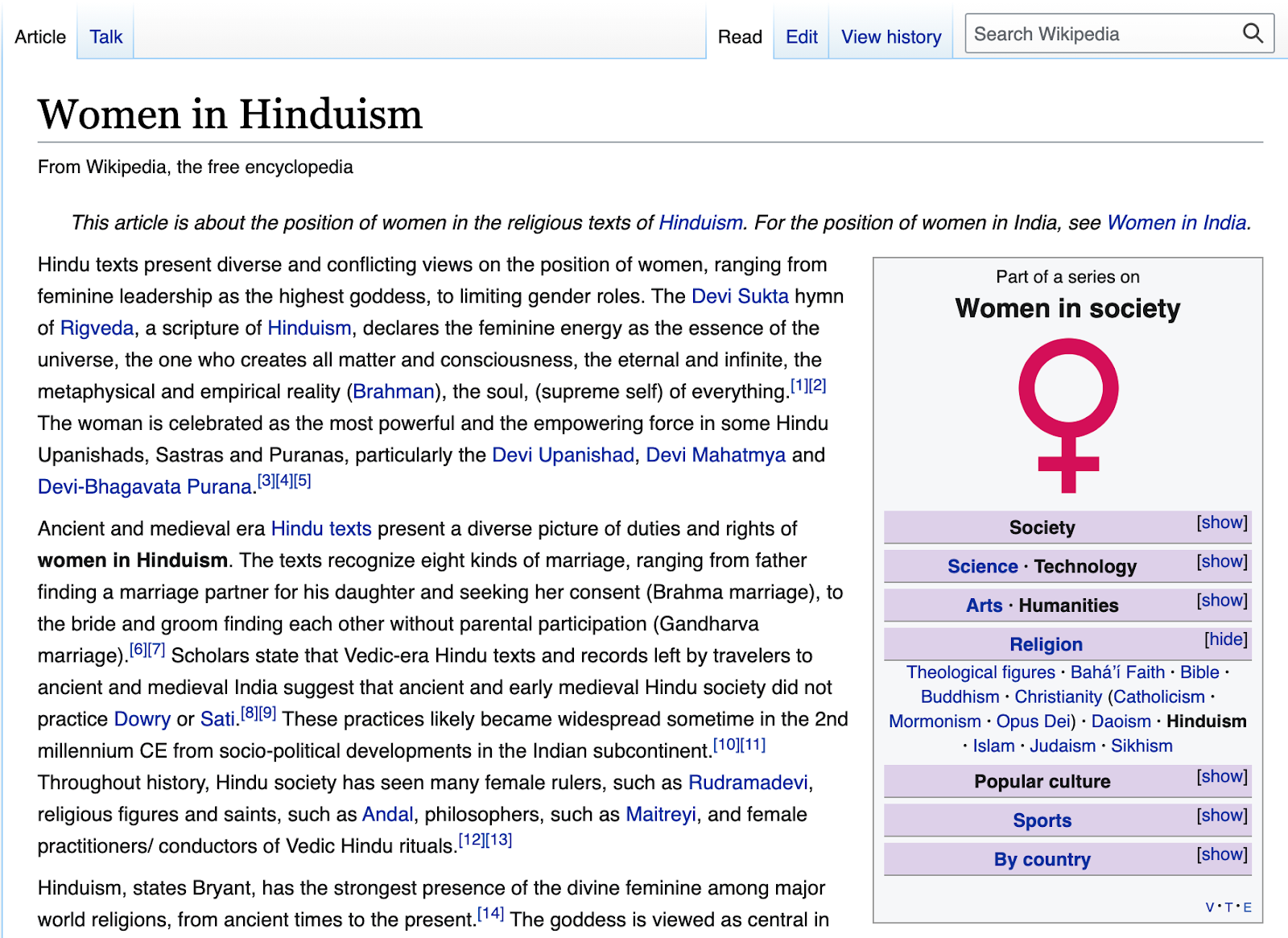Open the Theological figures link
Viewport: 1288px width, 938px height.
[x=980, y=672]
